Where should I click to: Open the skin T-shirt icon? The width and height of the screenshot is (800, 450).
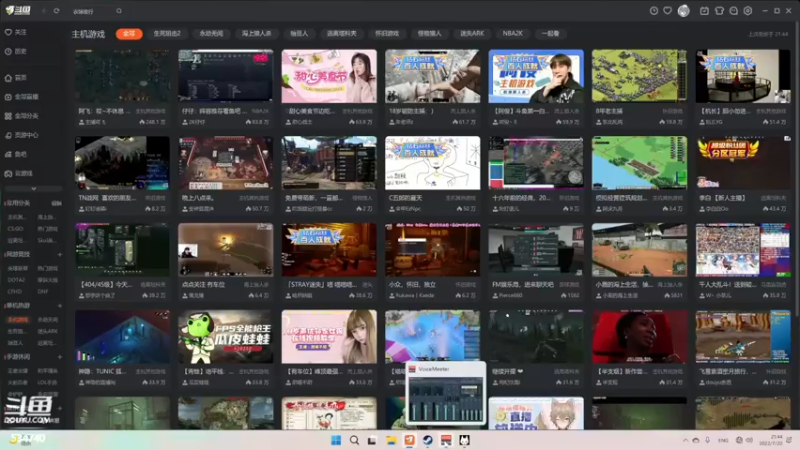719,11
